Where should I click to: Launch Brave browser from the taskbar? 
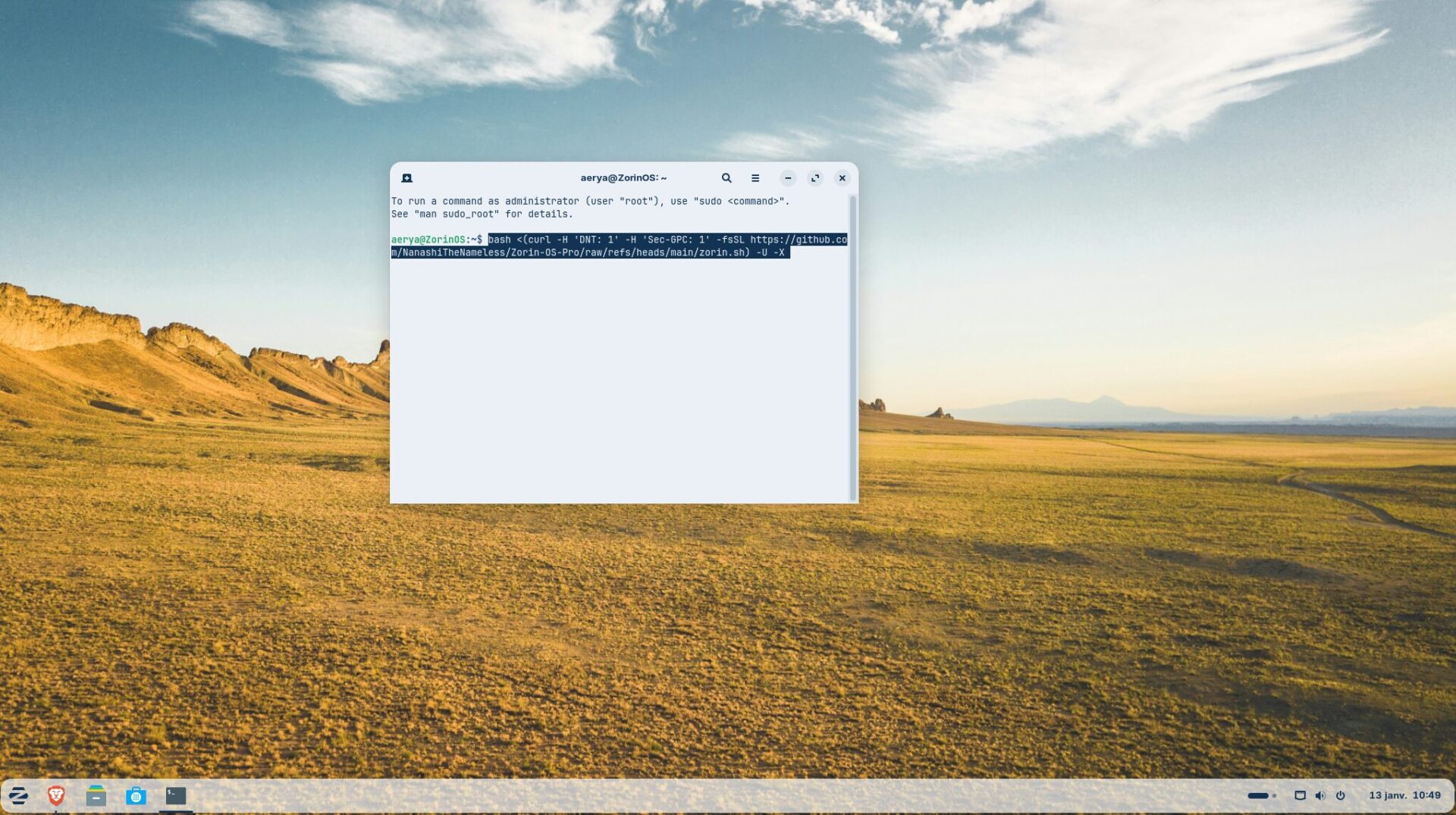point(56,795)
